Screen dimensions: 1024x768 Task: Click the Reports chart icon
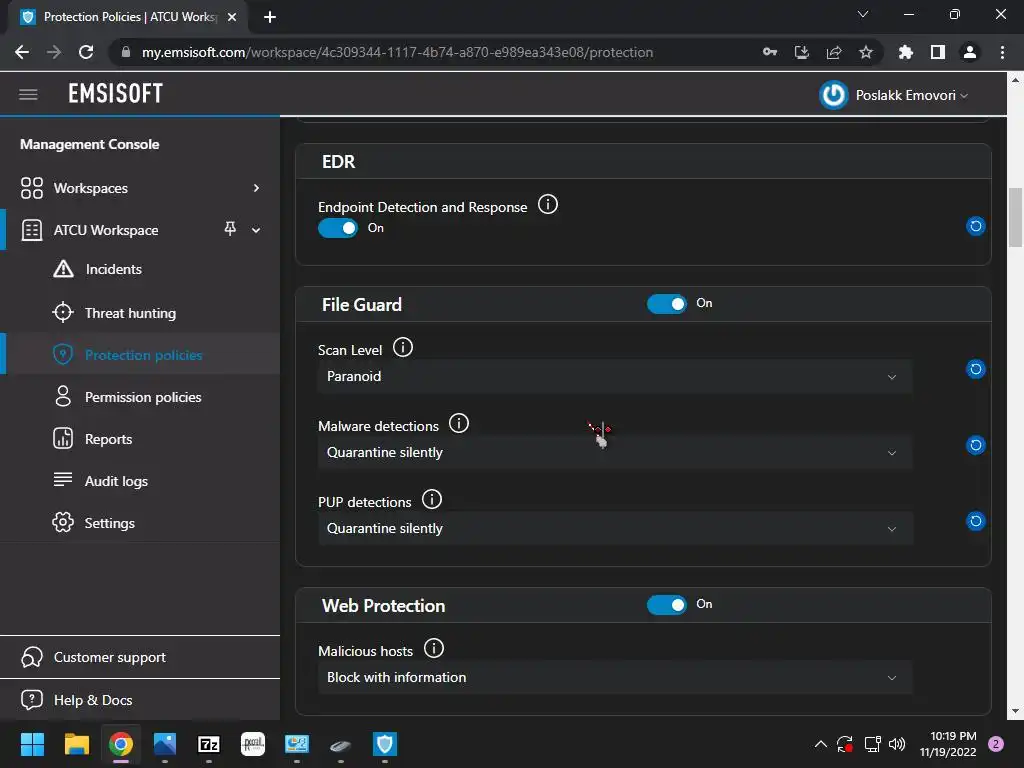63,438
